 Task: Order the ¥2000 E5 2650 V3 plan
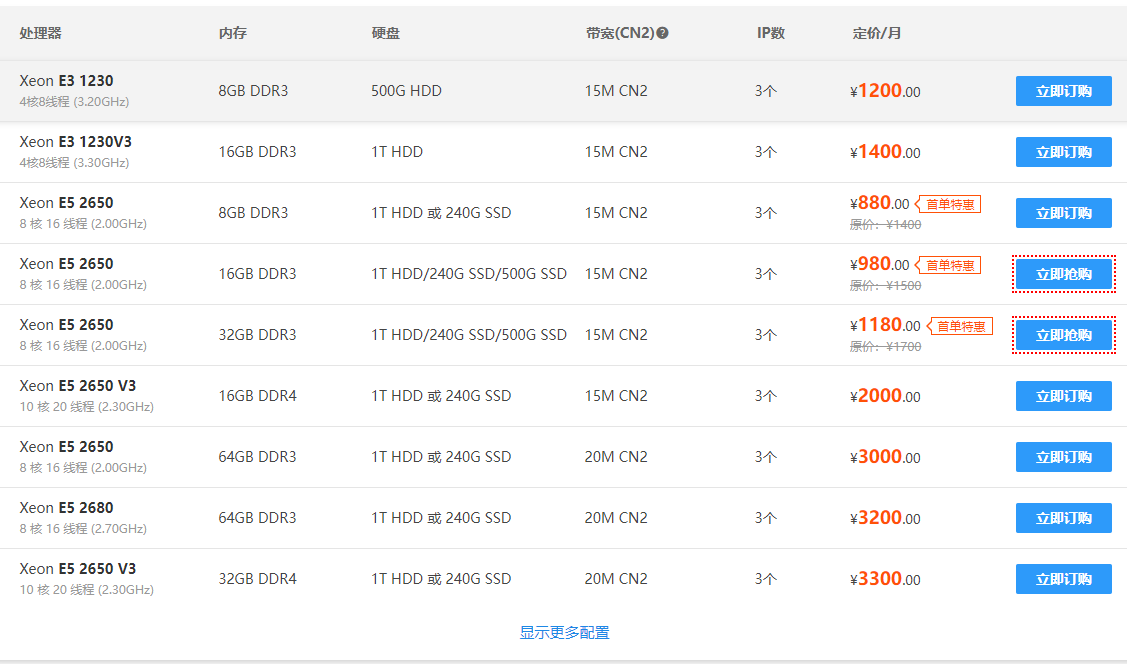coord(1064,397)
